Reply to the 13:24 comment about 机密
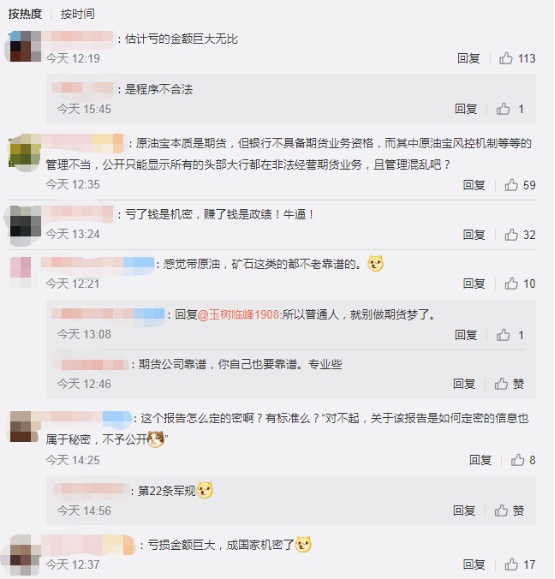This screenshot has height=579, width=555. (x=474, y=234)
